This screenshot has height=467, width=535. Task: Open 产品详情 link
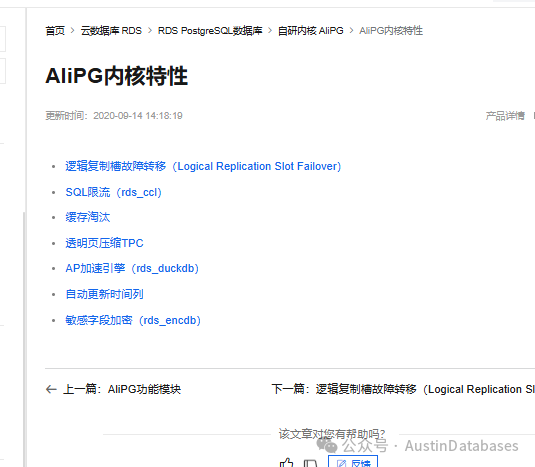(505, 116)
